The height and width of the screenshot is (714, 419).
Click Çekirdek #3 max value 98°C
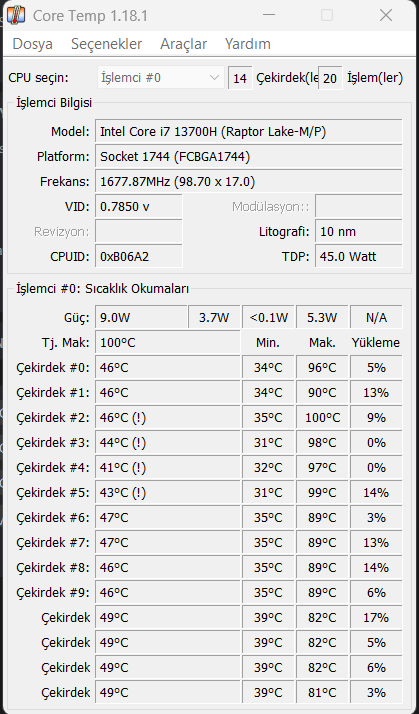322,443
